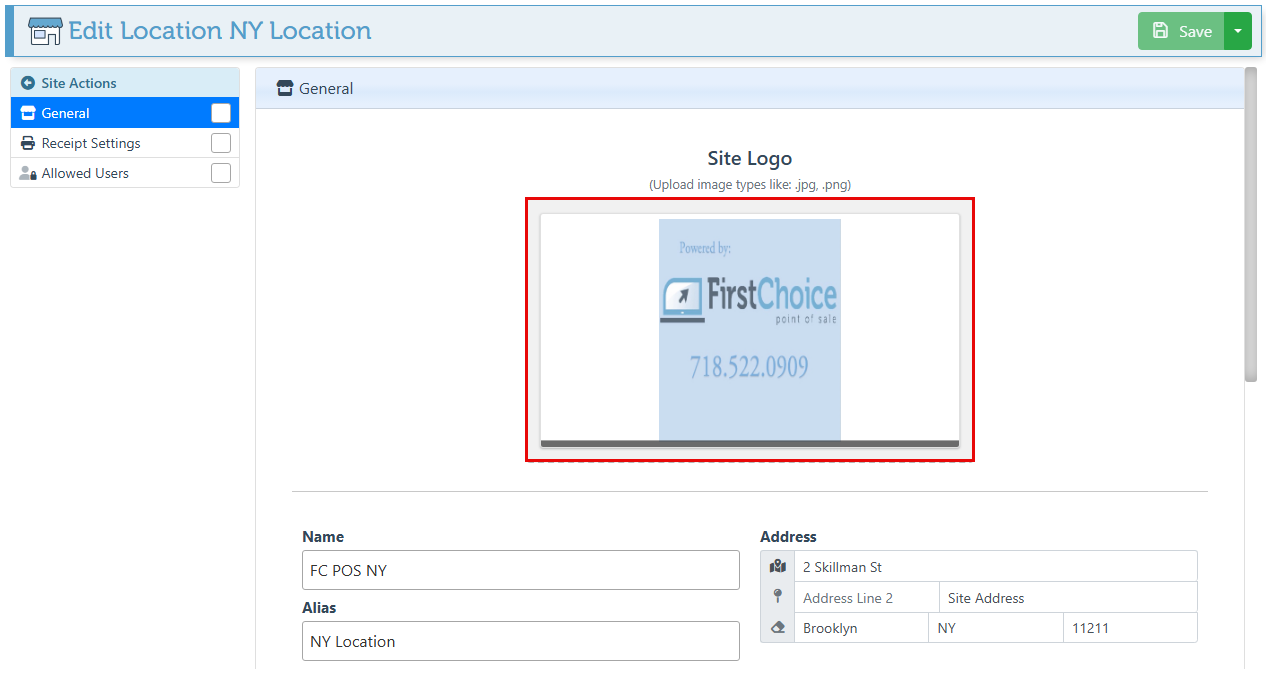Click the pin icon beside Address Line 2
1266x676 pixels.
pyautogui.click(x=778, y=597)
